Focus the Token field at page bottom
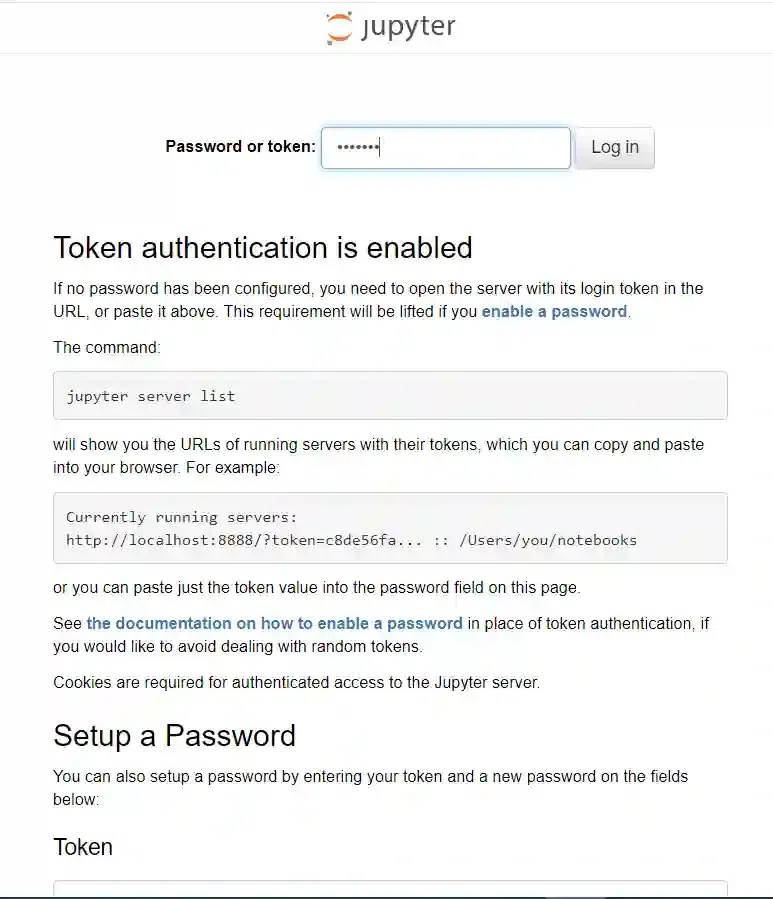The width and height of the screenshot is (773, 899). pyautogui.click(x=390, y=888)
